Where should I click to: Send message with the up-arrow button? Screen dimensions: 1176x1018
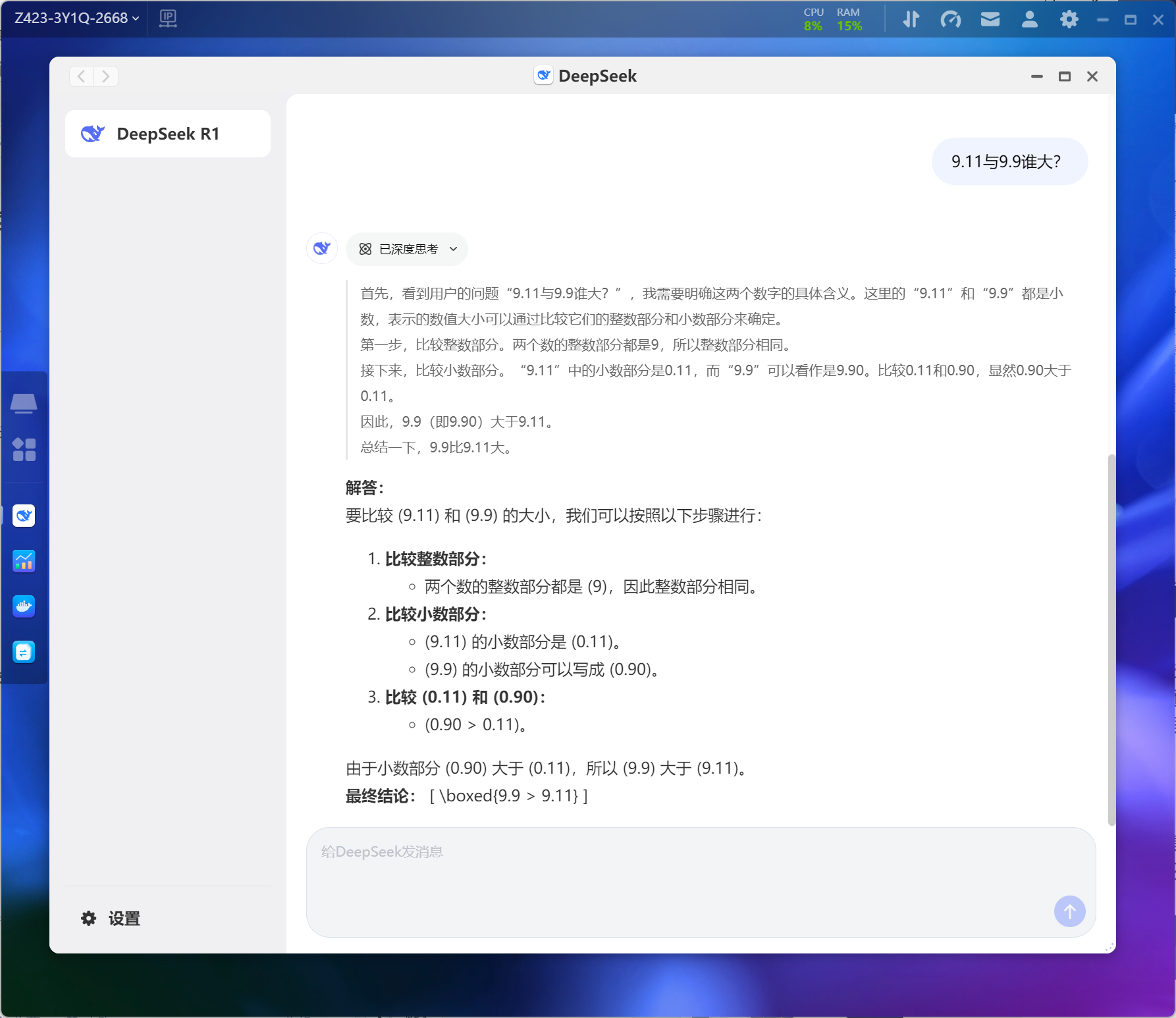(1070, 911)
